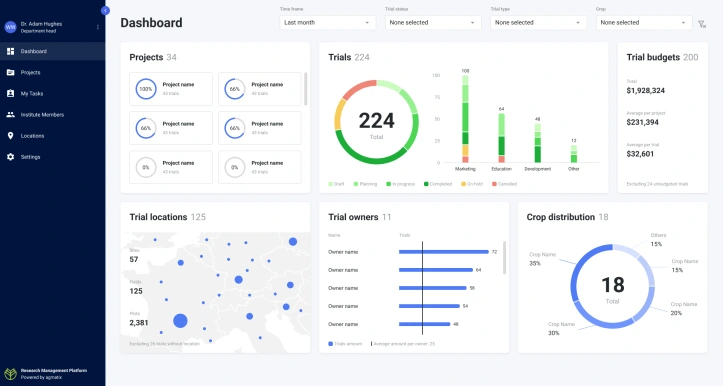Click the 35% crop name label
Image resolution: width=723 pixels, height=386 pixels.
coord(542,259)
